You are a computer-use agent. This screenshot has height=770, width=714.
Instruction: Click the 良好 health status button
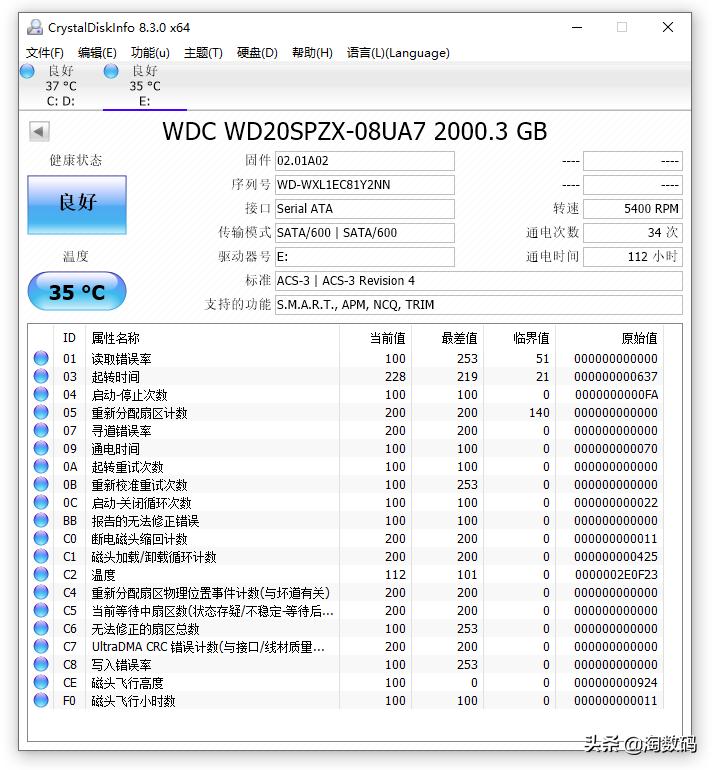pos(77,204)
